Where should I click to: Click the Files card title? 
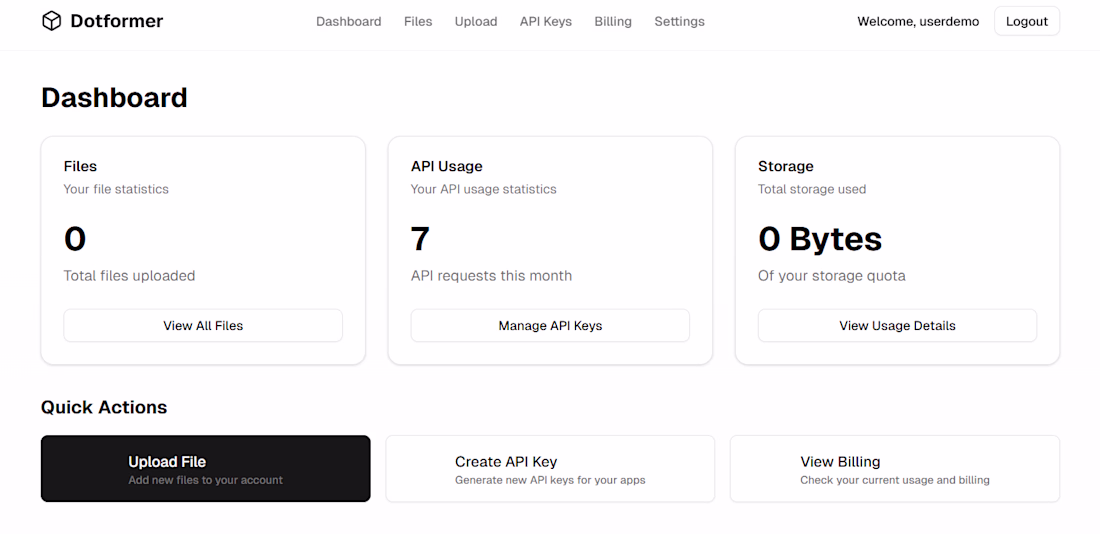point(80,166)
